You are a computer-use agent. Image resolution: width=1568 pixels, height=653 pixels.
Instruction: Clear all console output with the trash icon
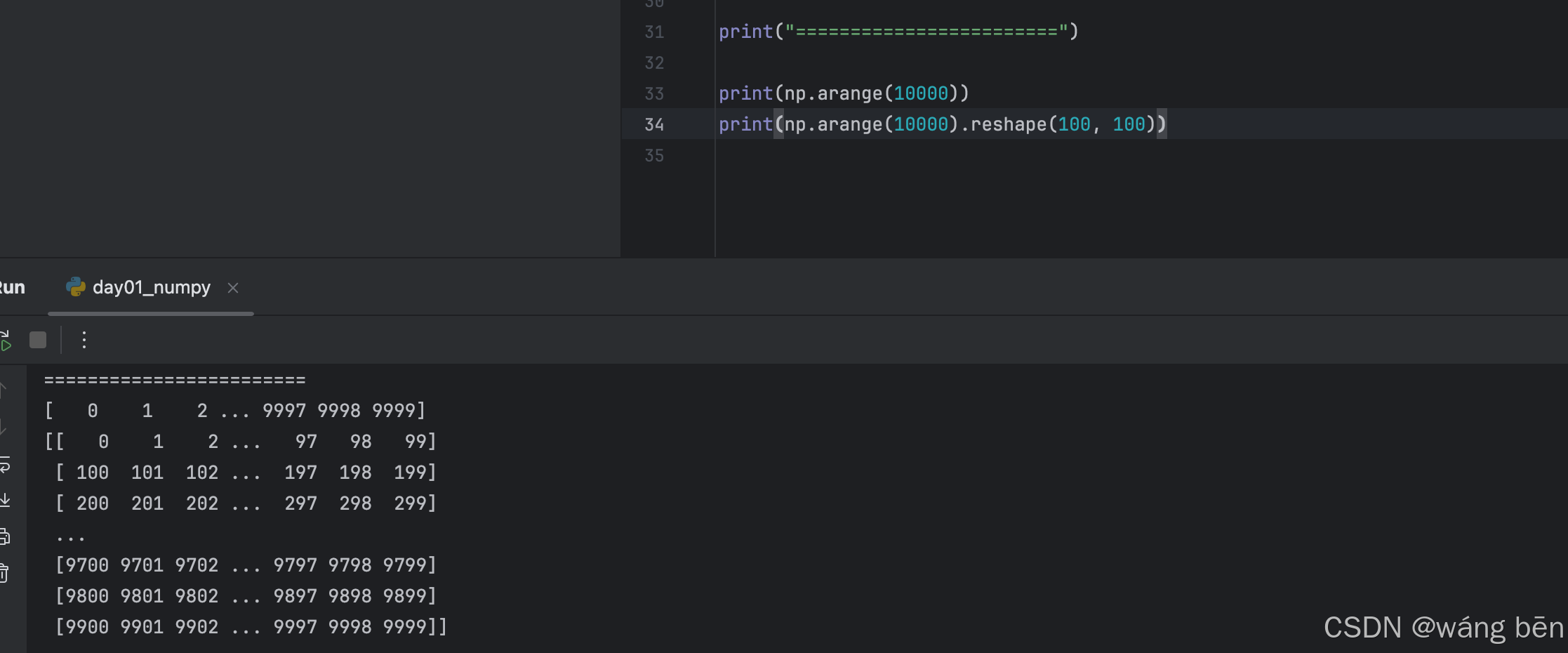tap(4, 573)
